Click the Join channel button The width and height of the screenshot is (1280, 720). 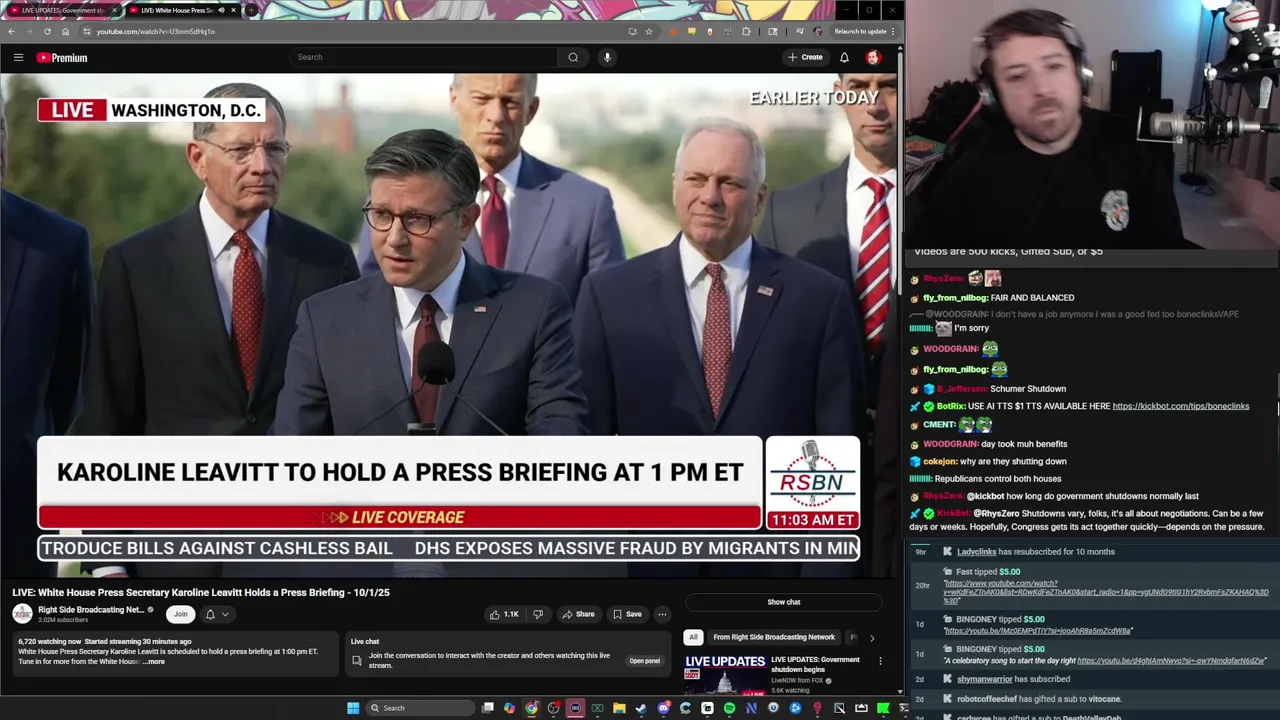click(x=180, y=614)
